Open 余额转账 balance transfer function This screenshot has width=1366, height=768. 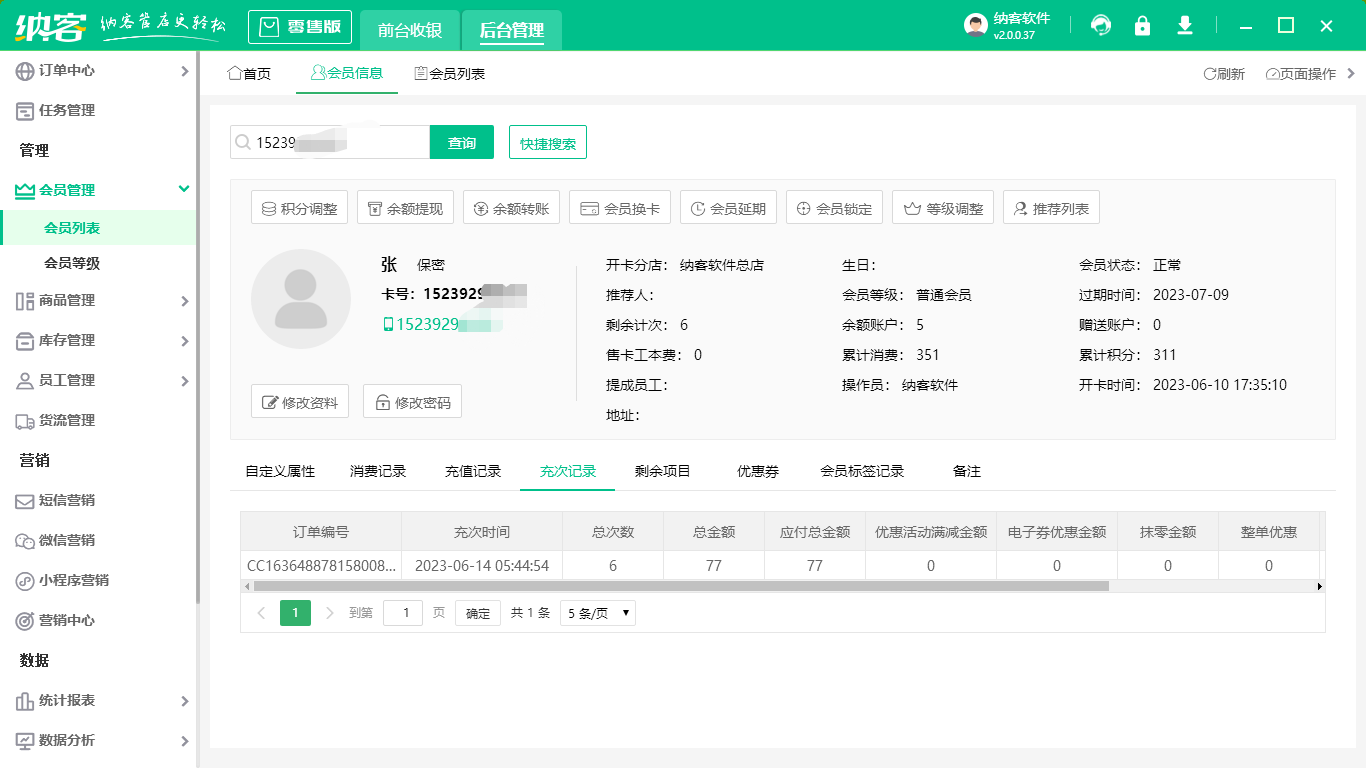point(511,207)
